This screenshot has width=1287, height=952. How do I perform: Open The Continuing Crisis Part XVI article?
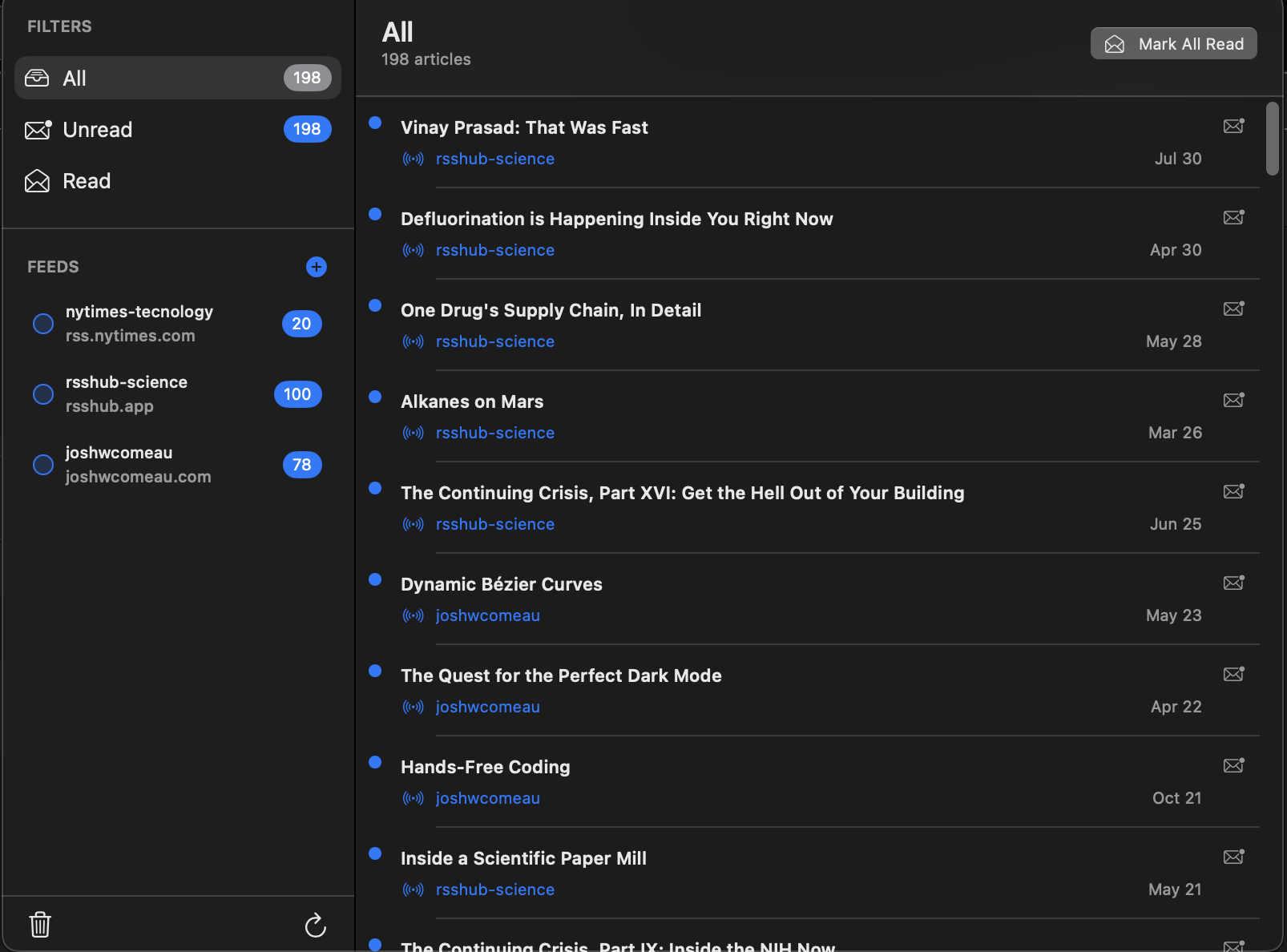coord(682,493)
